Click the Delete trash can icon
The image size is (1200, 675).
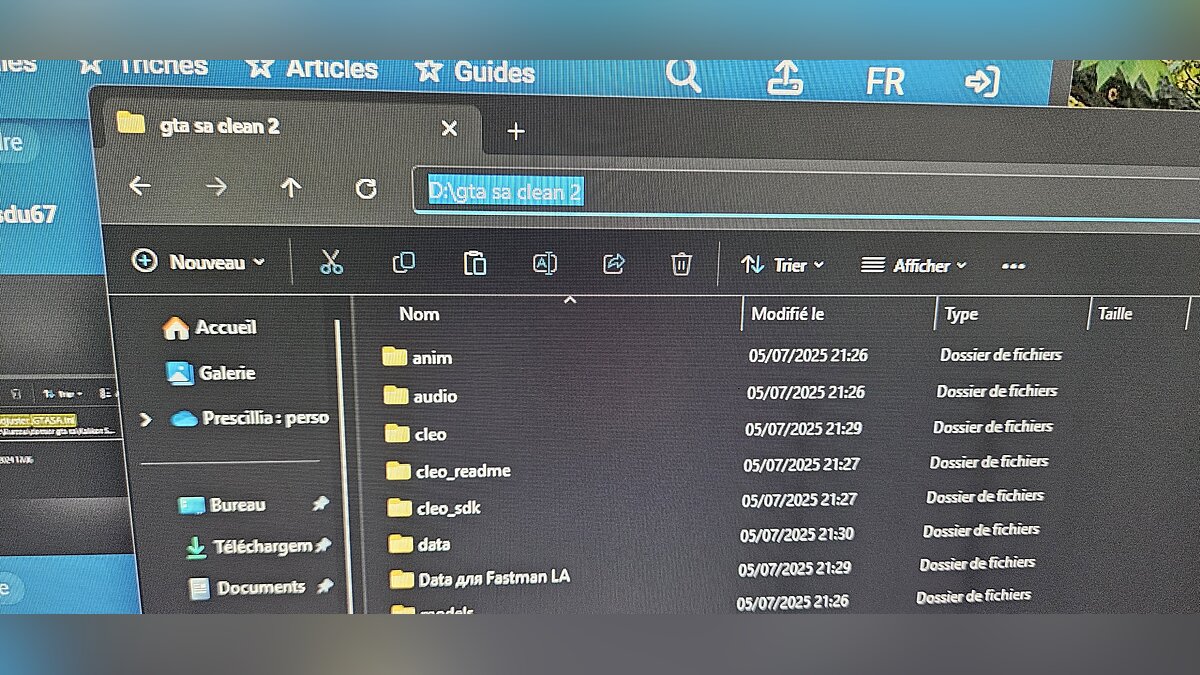pos(681,264)
